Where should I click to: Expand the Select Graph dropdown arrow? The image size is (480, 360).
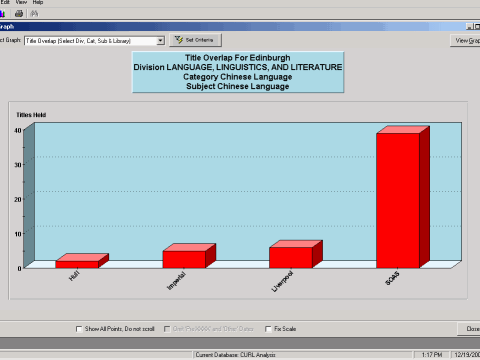click(x=160, y=41)
